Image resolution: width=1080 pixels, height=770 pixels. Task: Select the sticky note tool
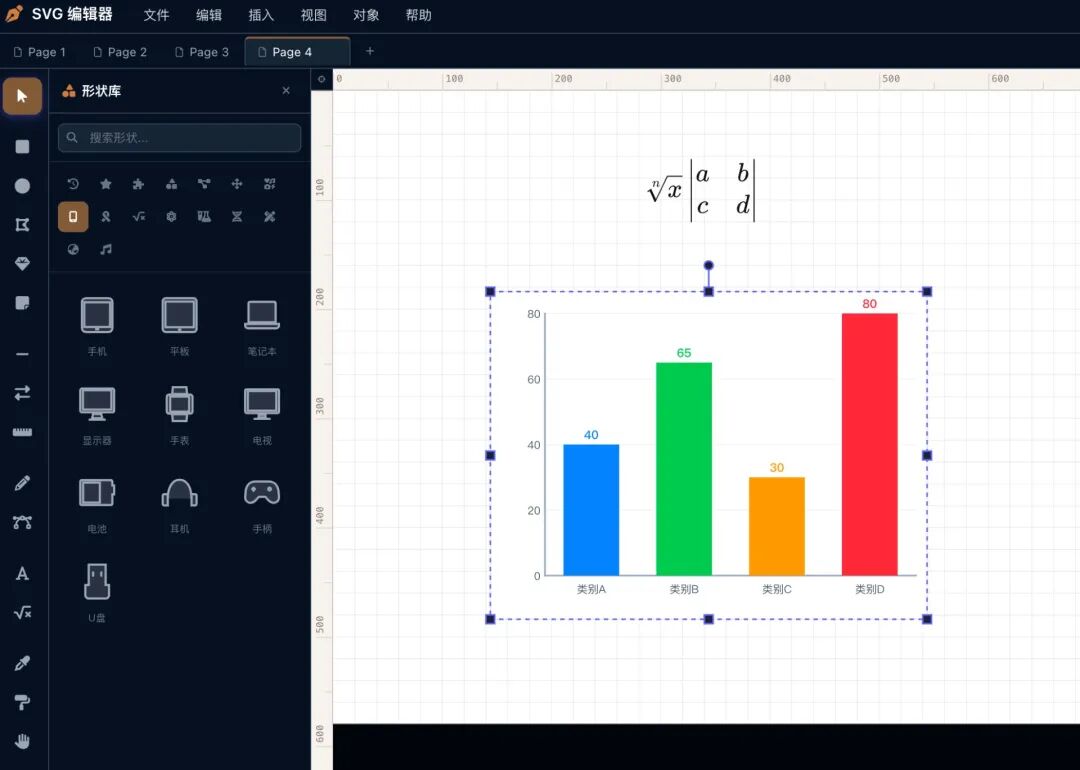pos(22,303)
